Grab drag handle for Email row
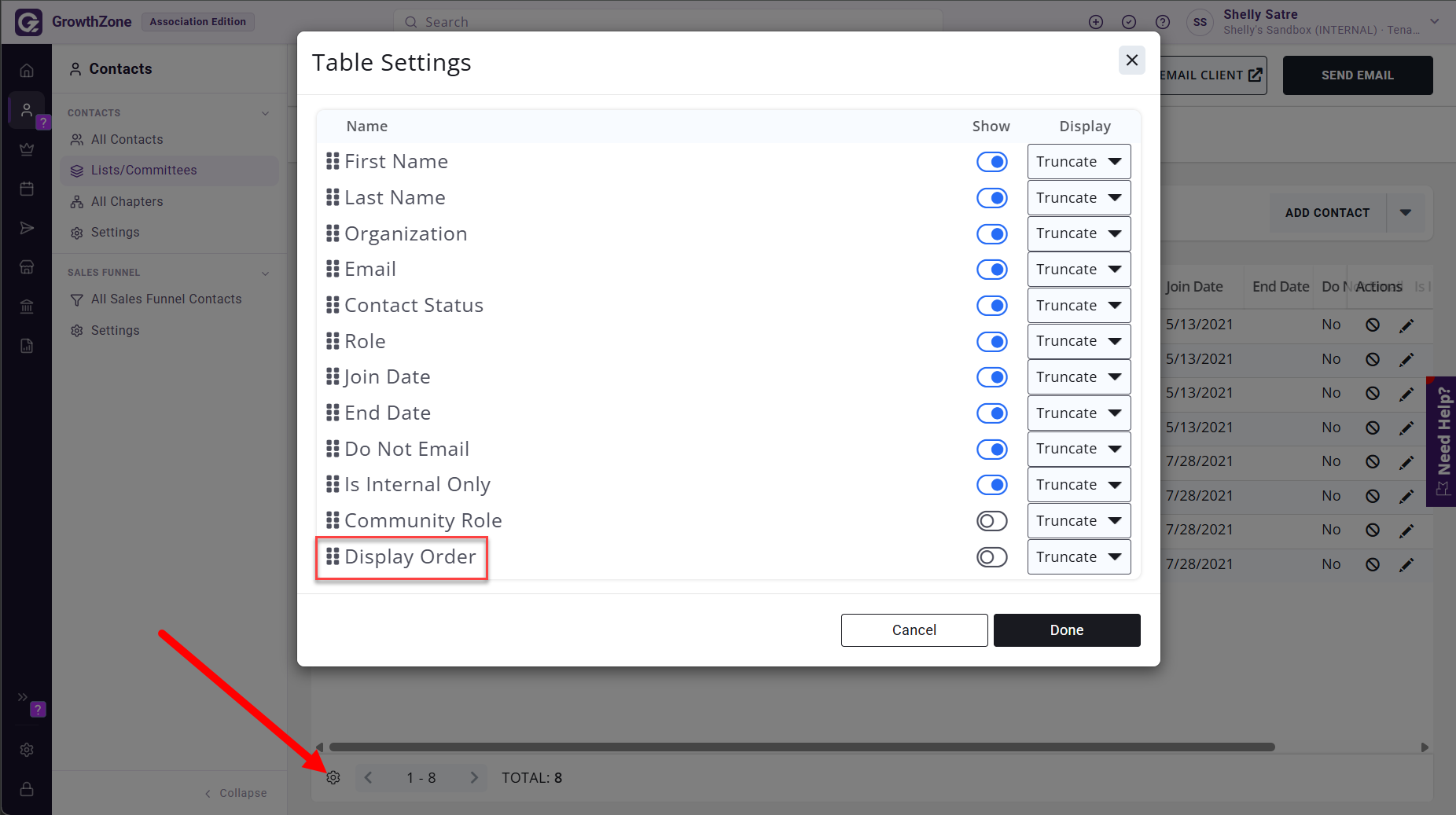Screen dimensions: 1456x815 pos(333,269)
